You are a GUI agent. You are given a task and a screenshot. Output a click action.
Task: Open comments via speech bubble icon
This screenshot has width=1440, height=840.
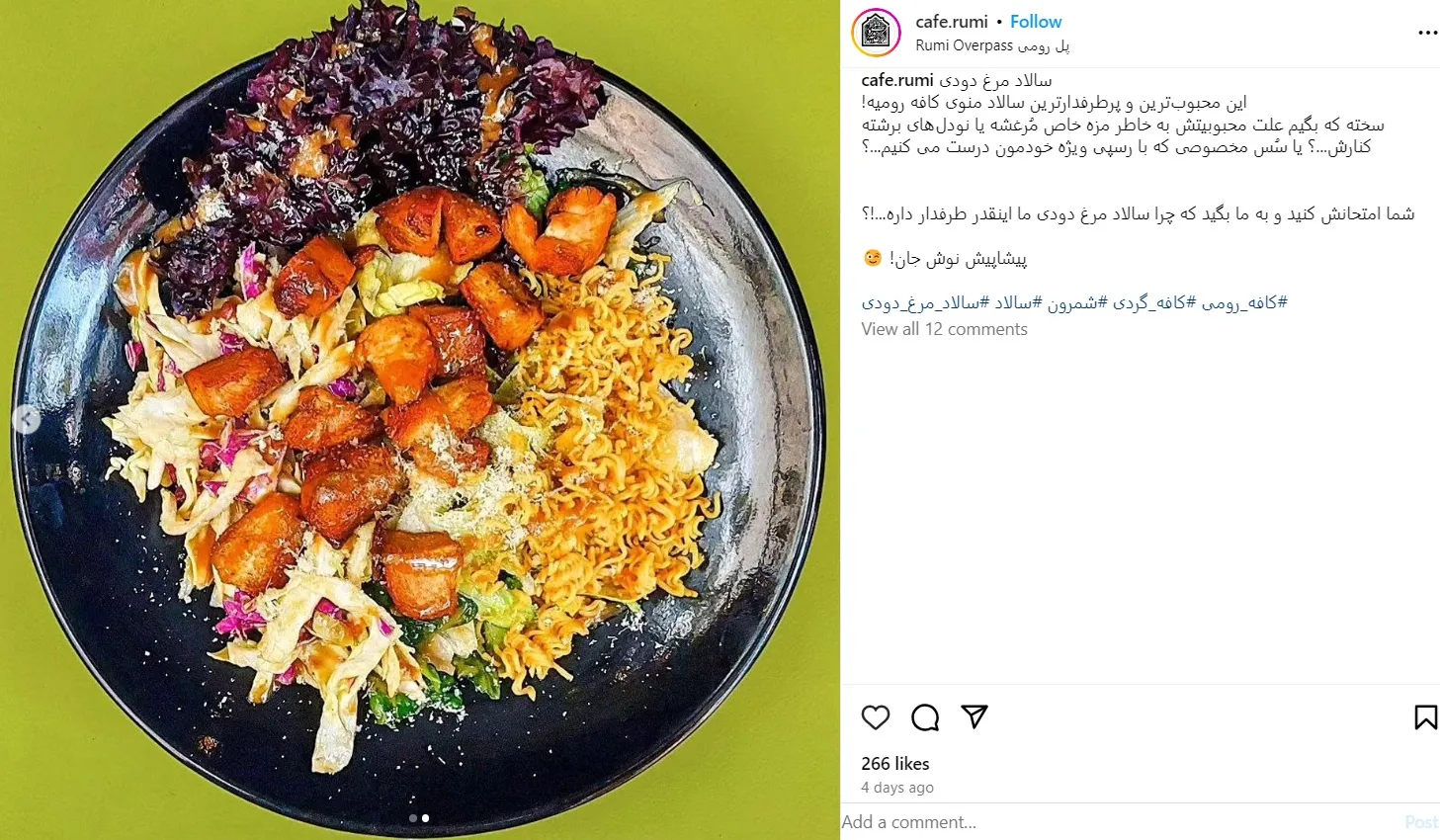[x=925, y=717]
